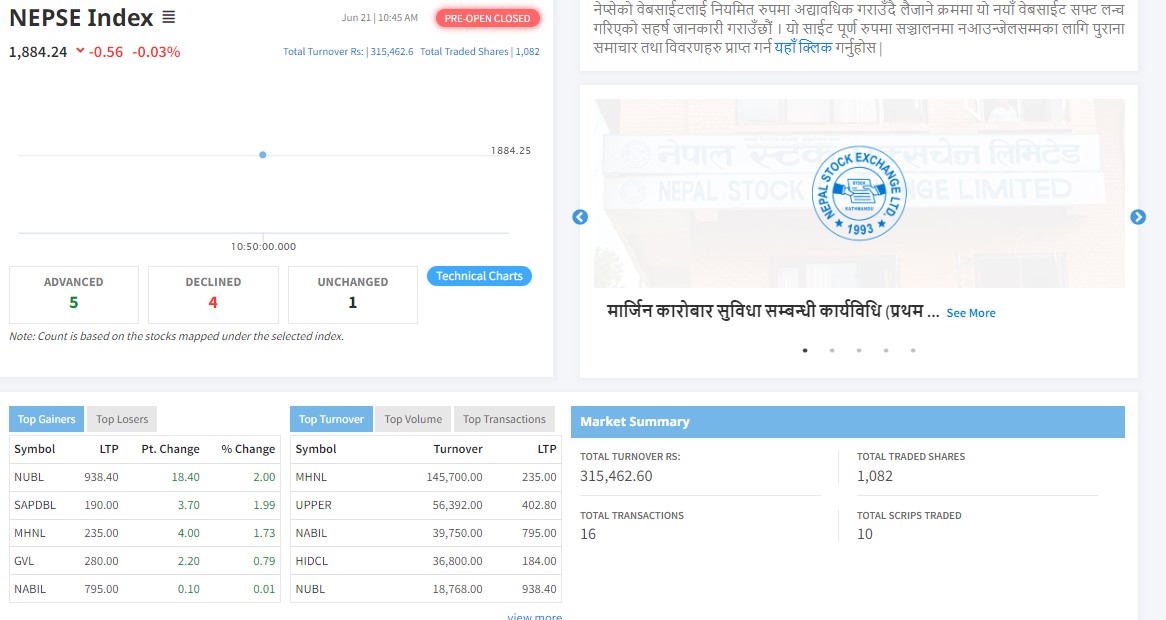1166x620 pixels.
Task: Click Market Summary turnover value 315,462.60
Action: pyautogui.click(x=616, y=476)
